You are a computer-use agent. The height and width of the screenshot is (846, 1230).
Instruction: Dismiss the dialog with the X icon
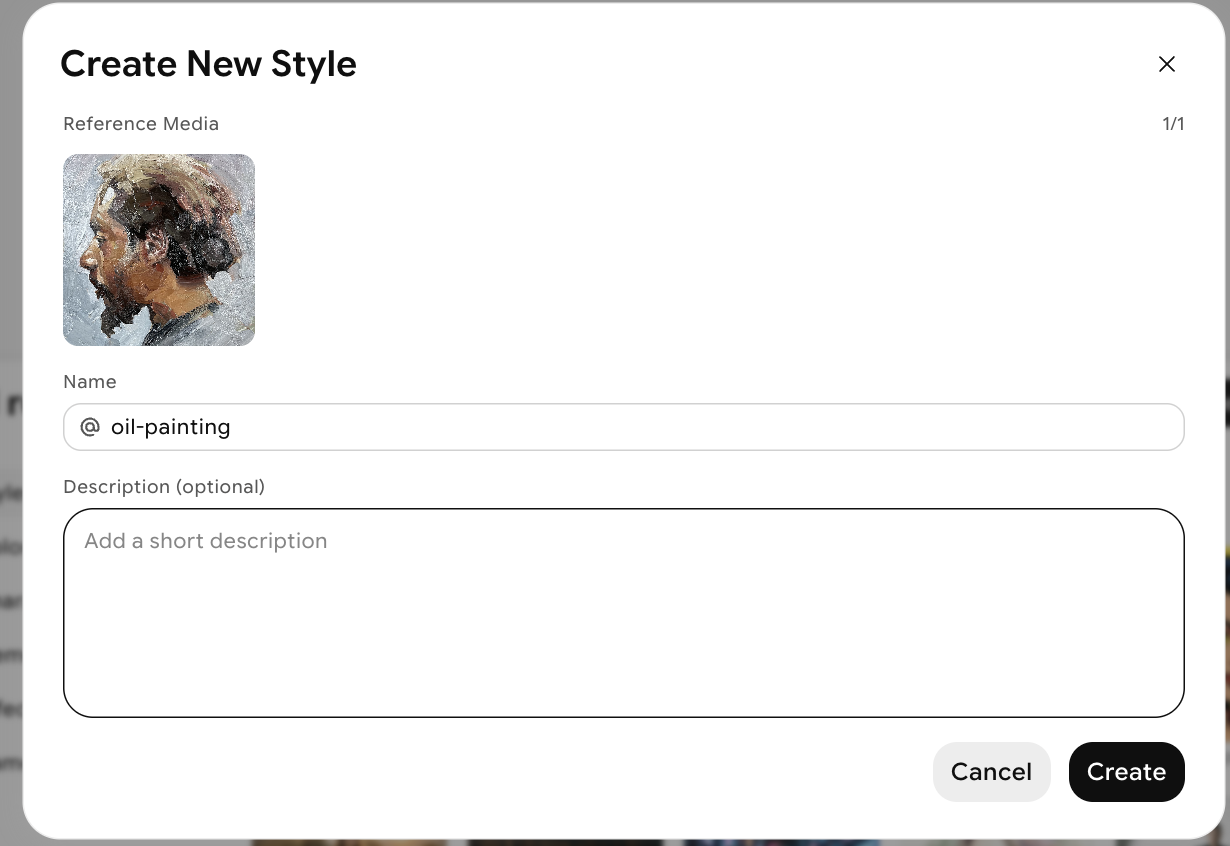click(x=1166, y=63)
